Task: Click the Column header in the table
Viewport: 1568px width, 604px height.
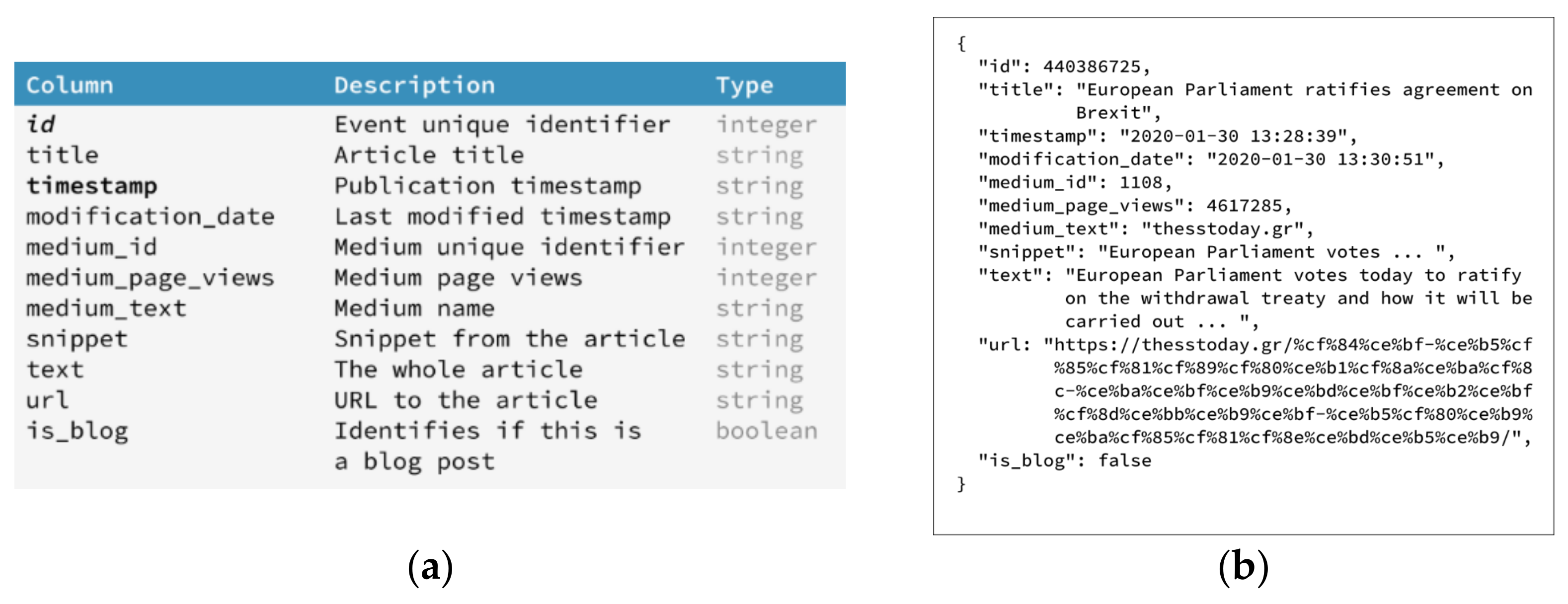Action: (x=70, y=85)
